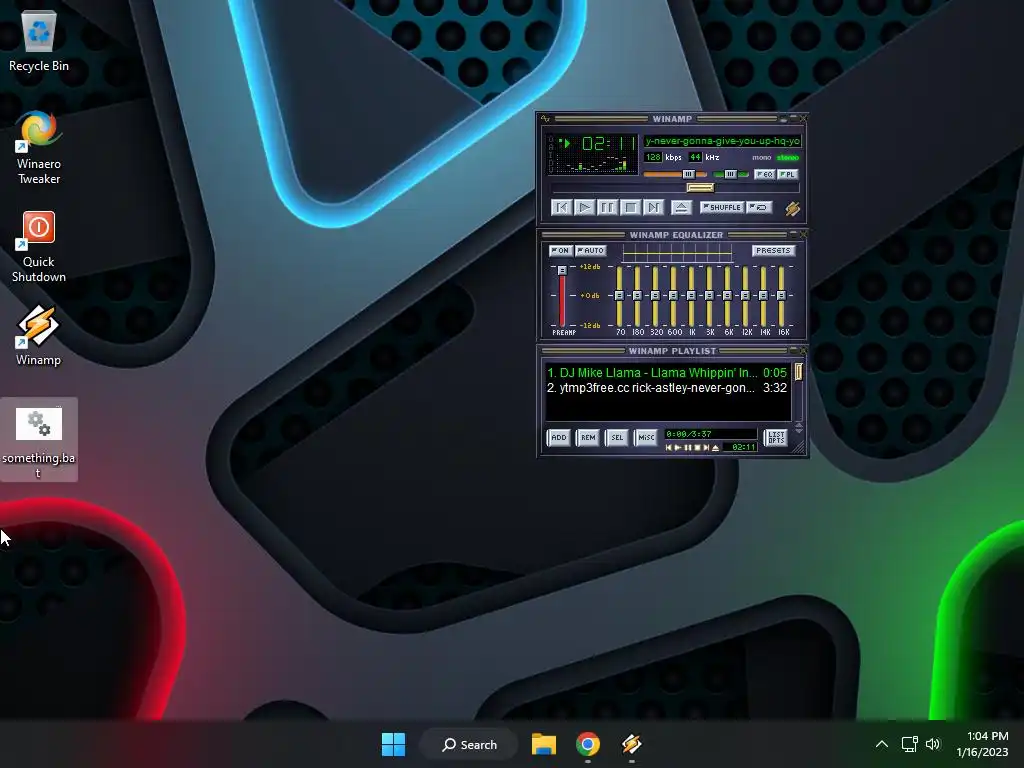Click the Winamp lightning bolt about icon

(792, 208)
